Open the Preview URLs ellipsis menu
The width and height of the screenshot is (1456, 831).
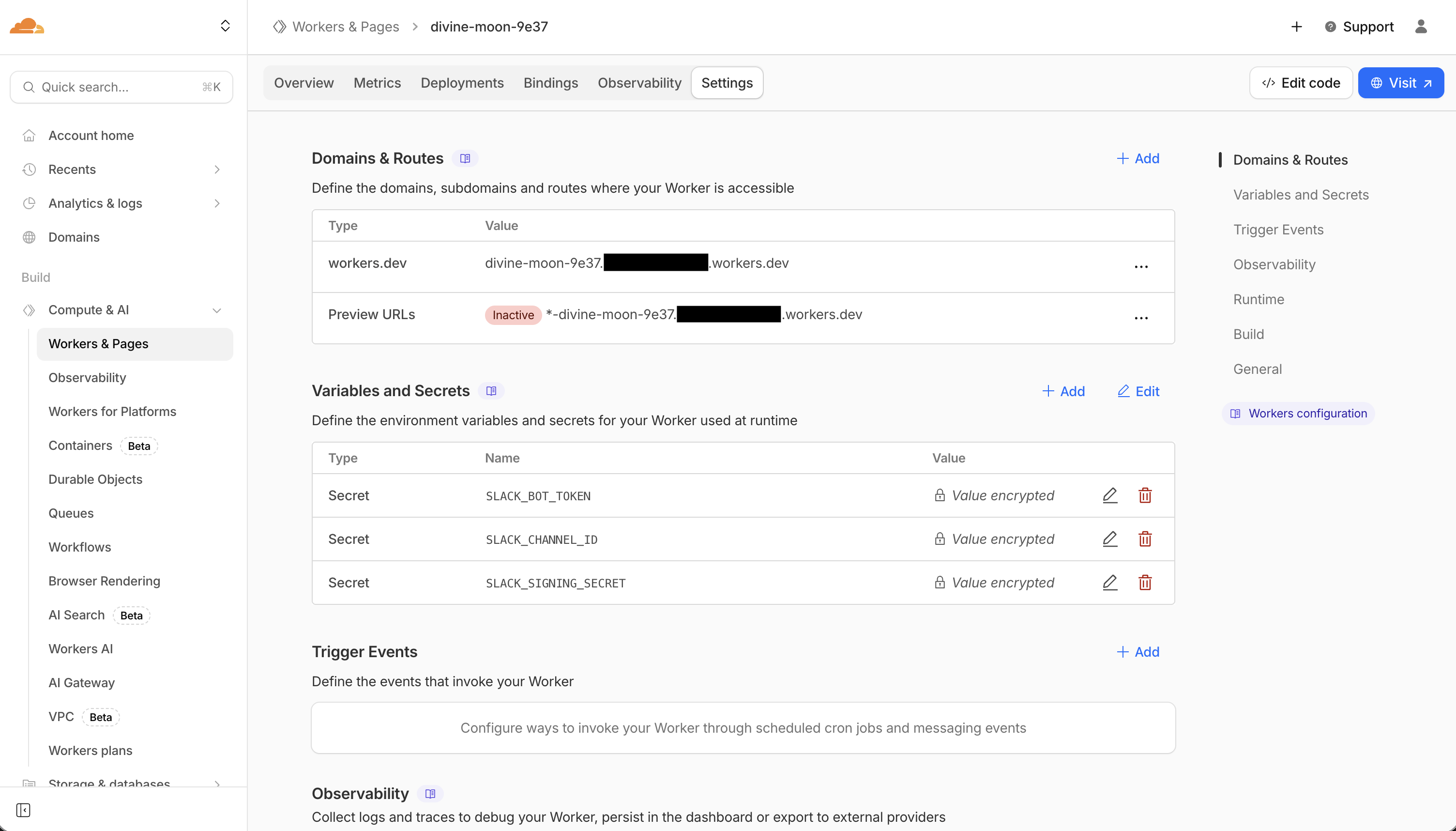point(1141,318)
